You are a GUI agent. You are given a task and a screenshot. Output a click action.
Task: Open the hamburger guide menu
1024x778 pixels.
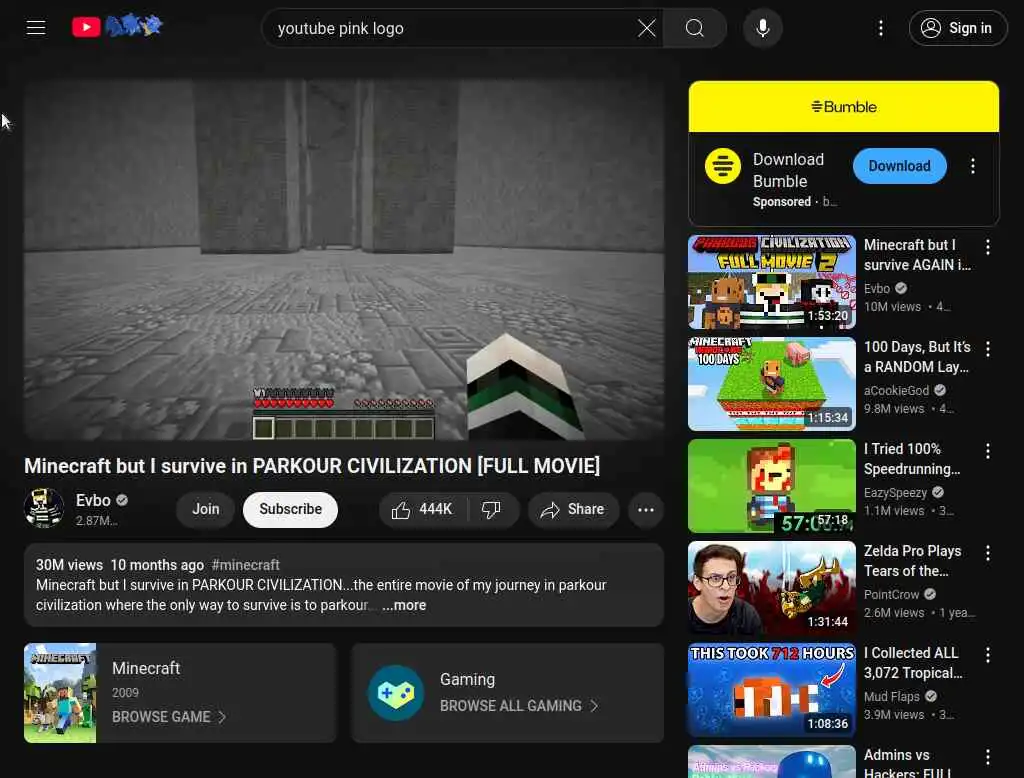(x=35, y=28)
